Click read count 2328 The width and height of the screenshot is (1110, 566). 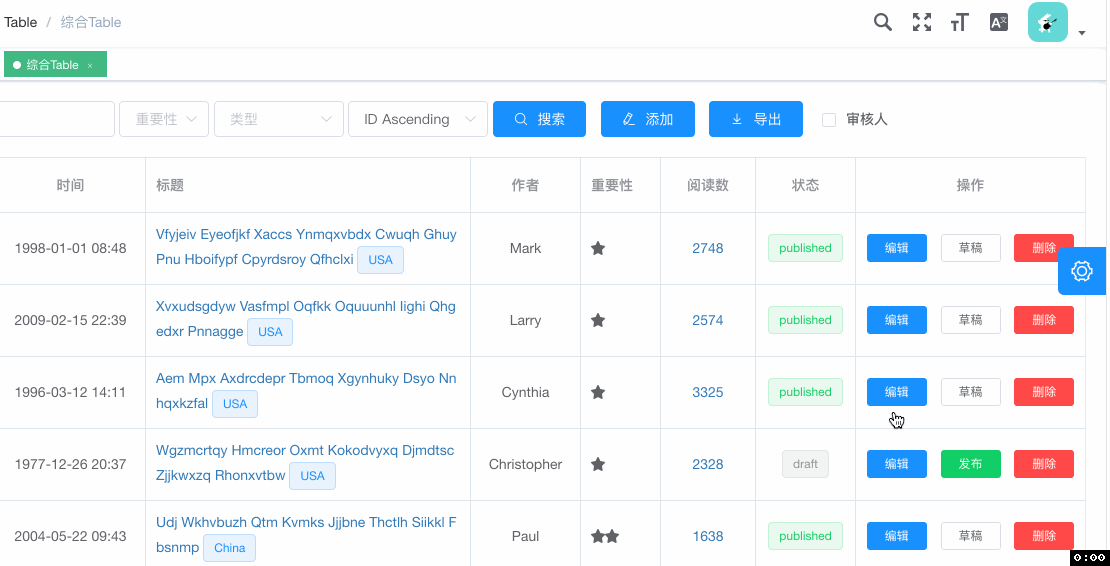pos(708,465)
